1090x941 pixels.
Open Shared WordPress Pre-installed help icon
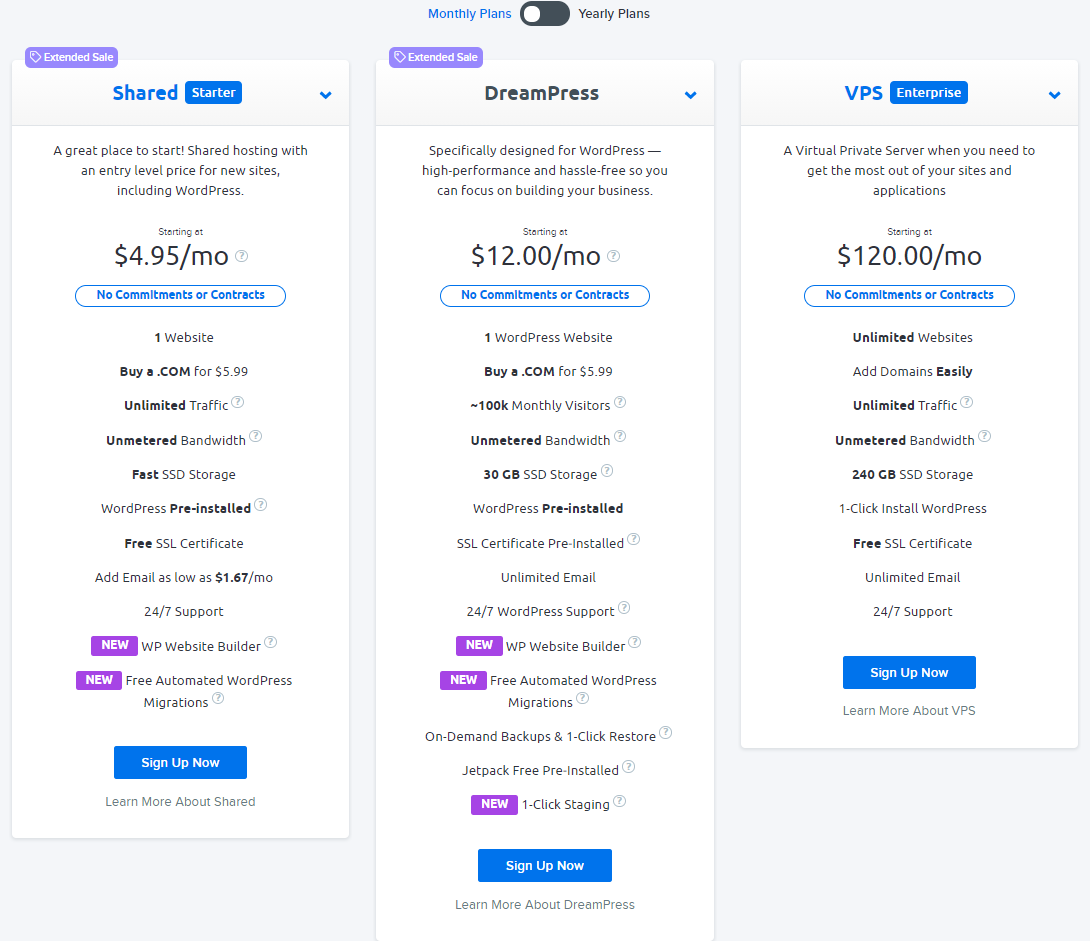coord(261,505)
